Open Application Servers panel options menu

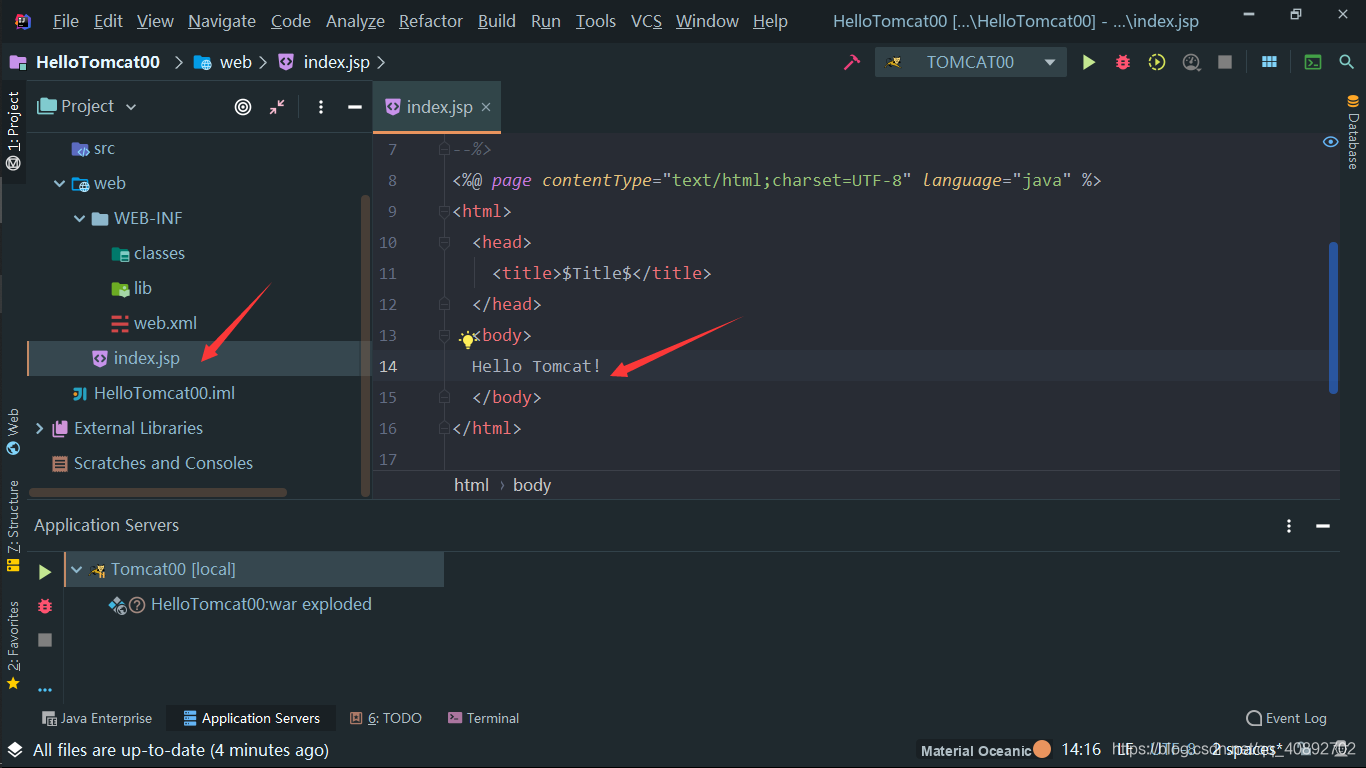[1290, 526]
